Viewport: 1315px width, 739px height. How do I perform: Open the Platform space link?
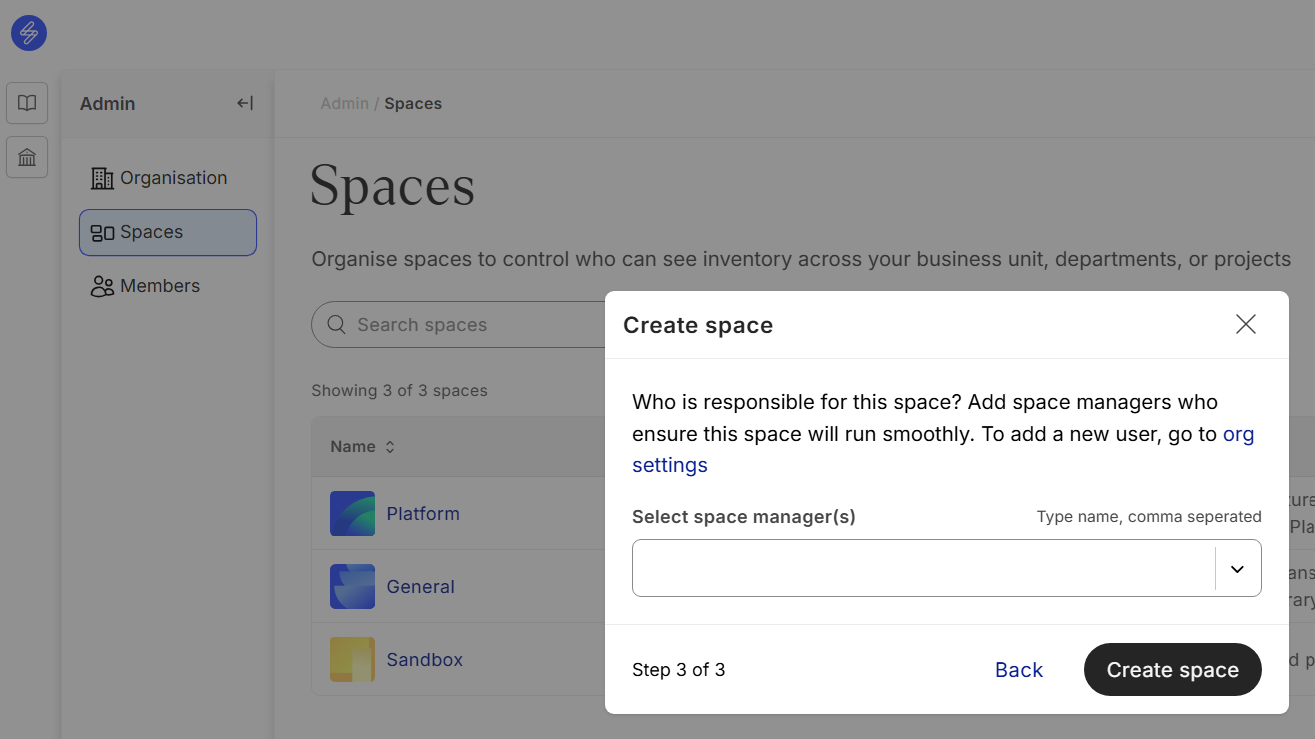(x=423, y=514)
